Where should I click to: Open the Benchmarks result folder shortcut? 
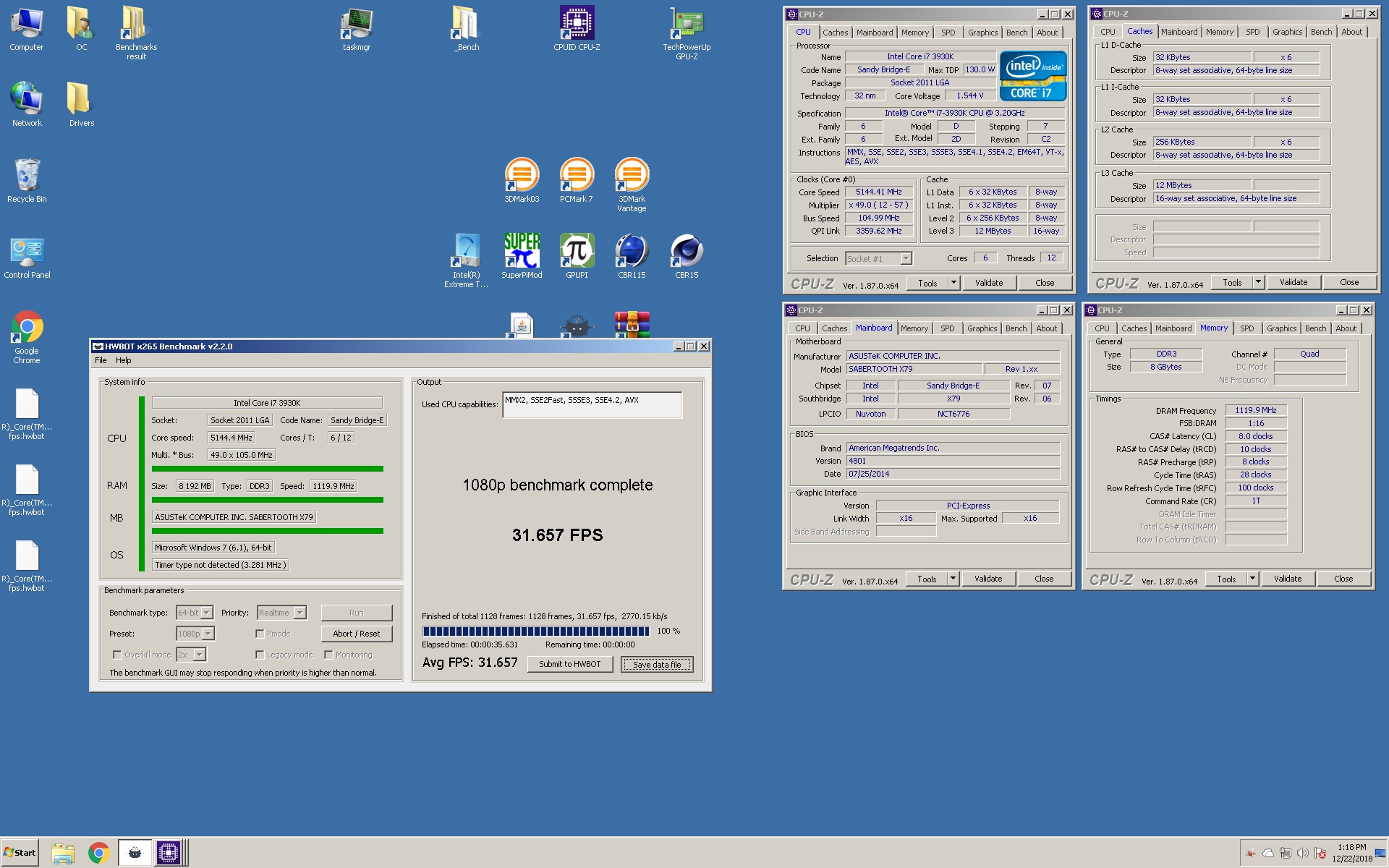tap(136, 33)
